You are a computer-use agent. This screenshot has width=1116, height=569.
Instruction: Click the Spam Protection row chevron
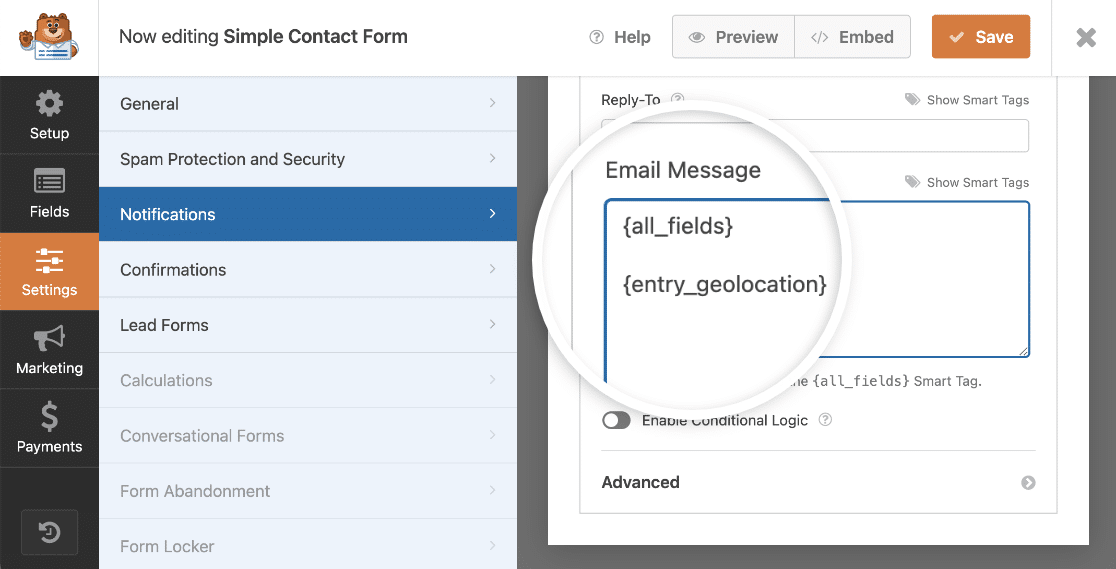coord(493,158)
